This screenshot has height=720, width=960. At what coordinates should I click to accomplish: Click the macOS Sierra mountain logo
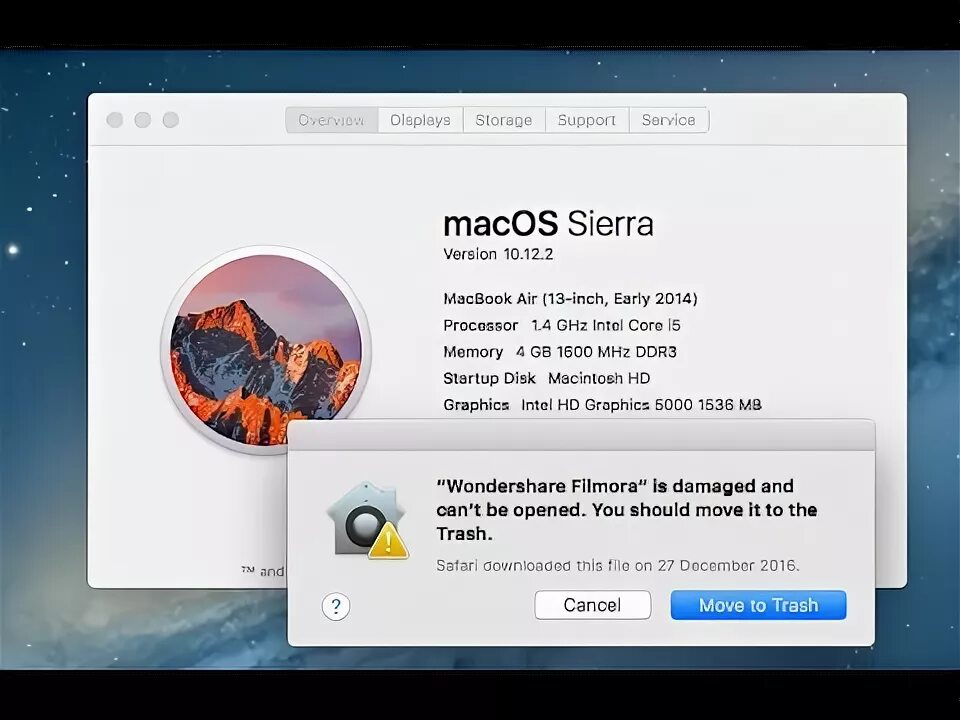(x=266, y=350)
